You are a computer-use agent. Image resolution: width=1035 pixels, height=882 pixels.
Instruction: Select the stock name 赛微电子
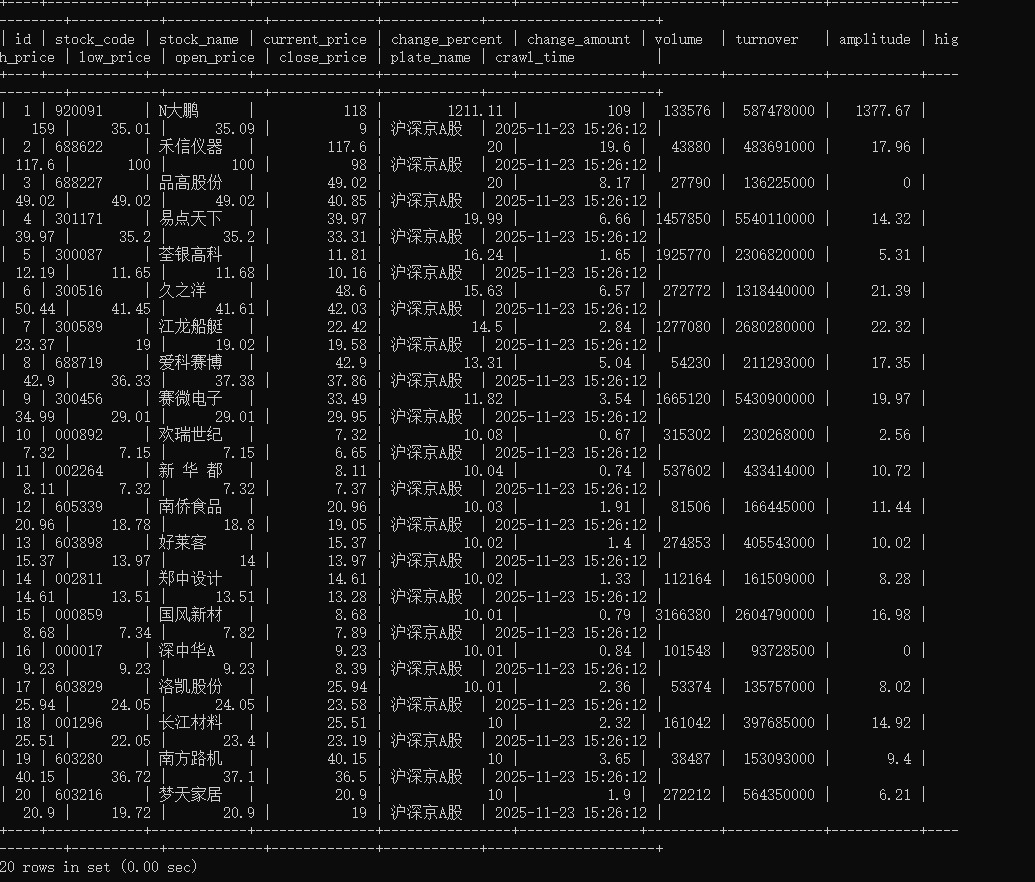(x=191, y=398)
